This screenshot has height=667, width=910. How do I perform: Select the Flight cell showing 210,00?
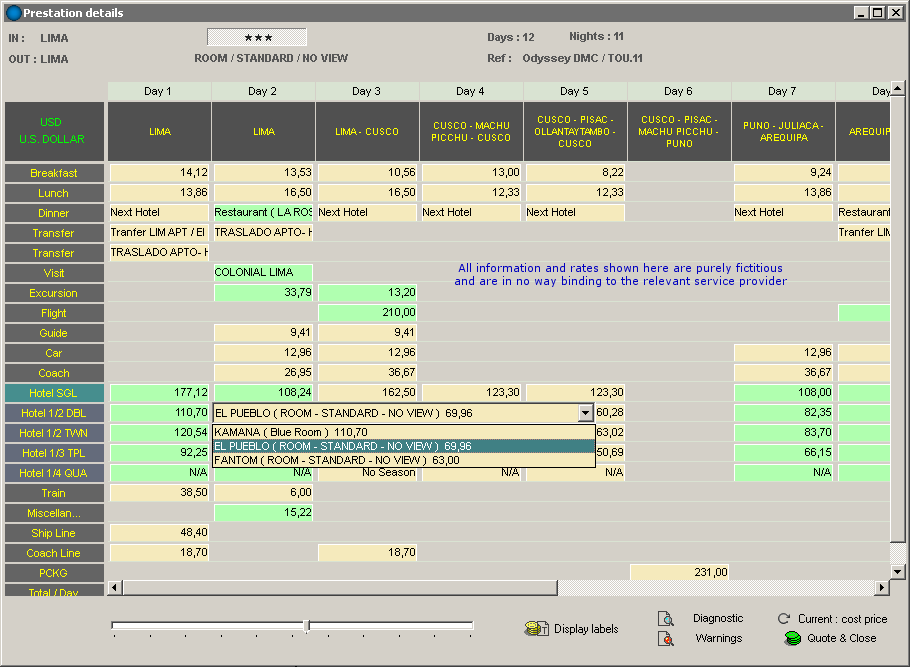367,313
